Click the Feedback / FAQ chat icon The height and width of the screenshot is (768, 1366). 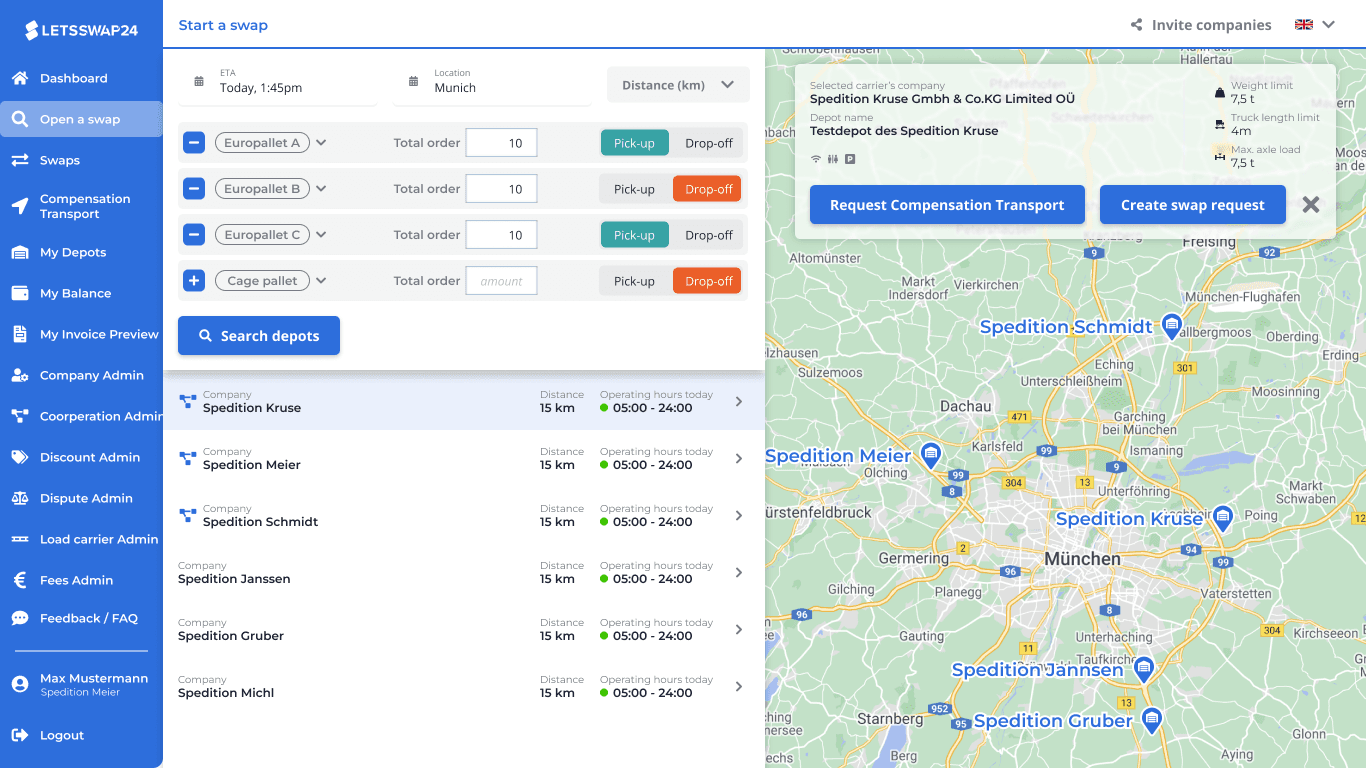coord(19,618)
